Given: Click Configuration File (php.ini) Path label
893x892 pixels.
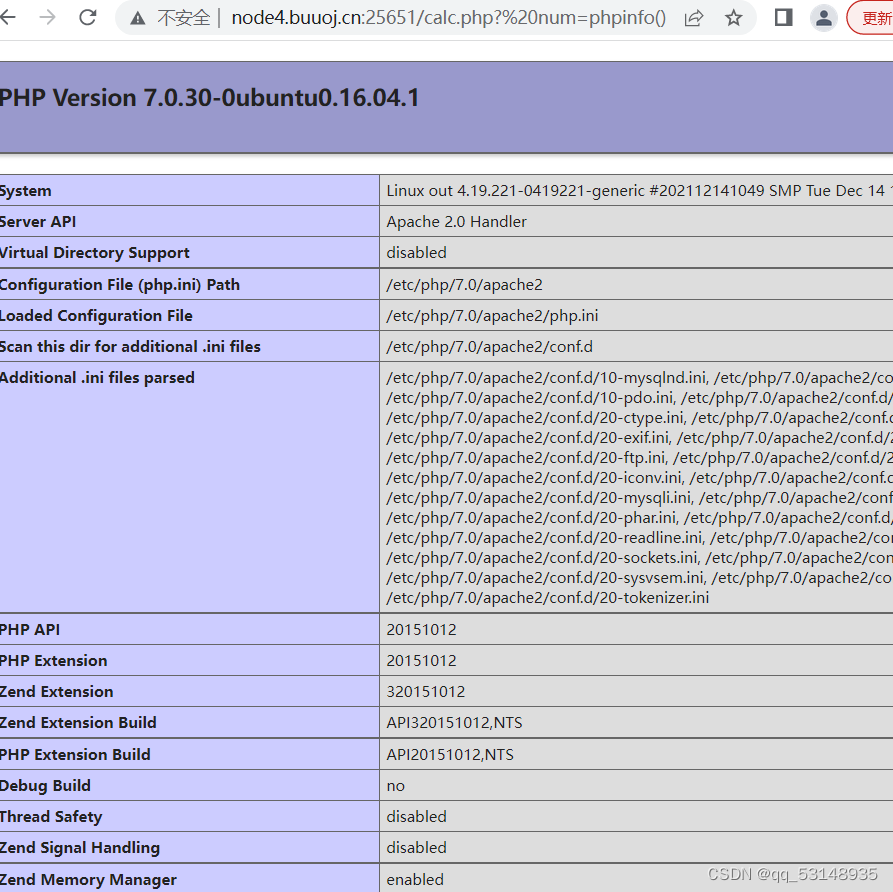Looking at the screenshot, I should (x=120, y=285).
